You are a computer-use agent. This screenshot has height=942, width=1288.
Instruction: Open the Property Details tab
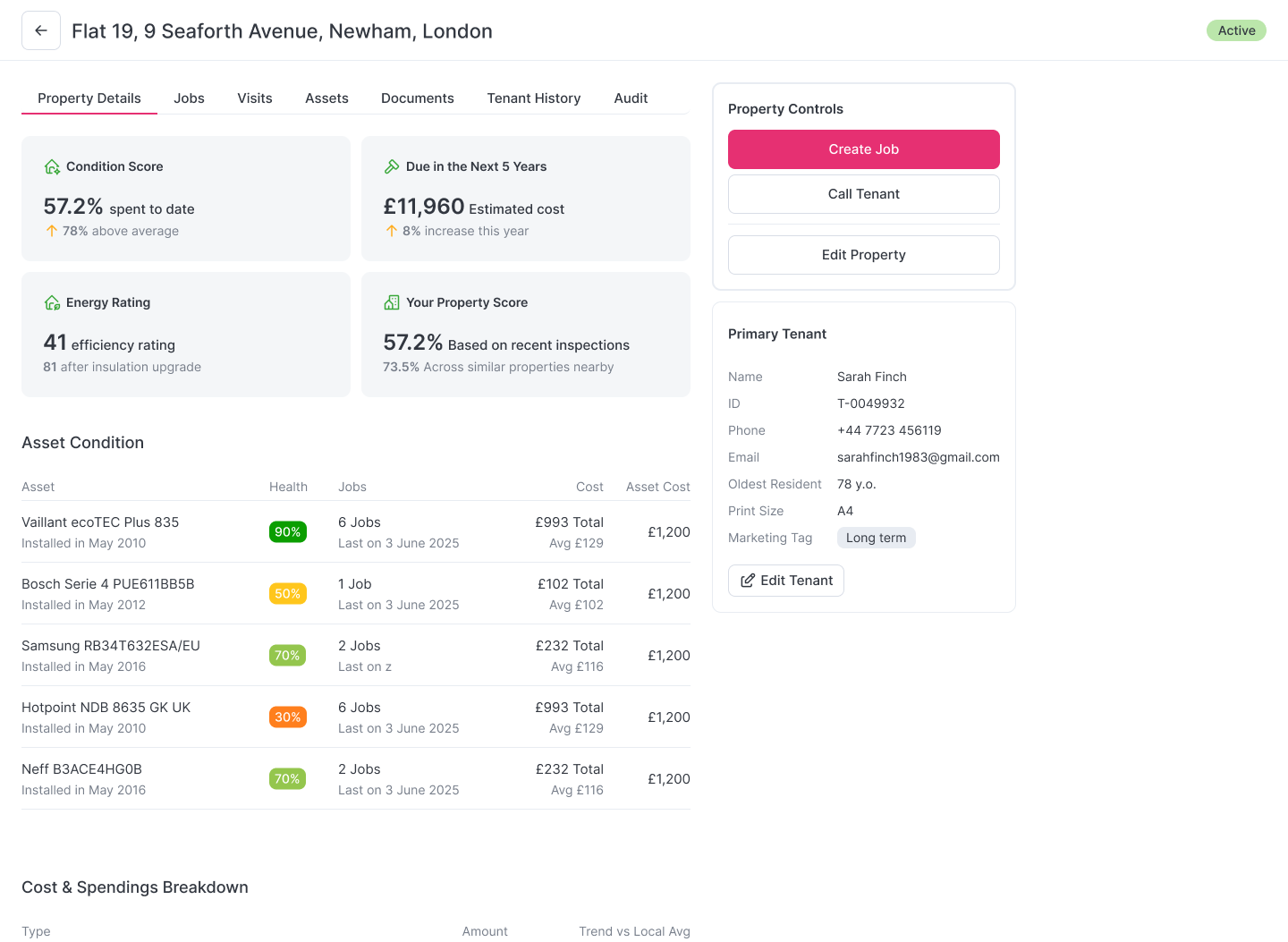(x=89, y=98)
